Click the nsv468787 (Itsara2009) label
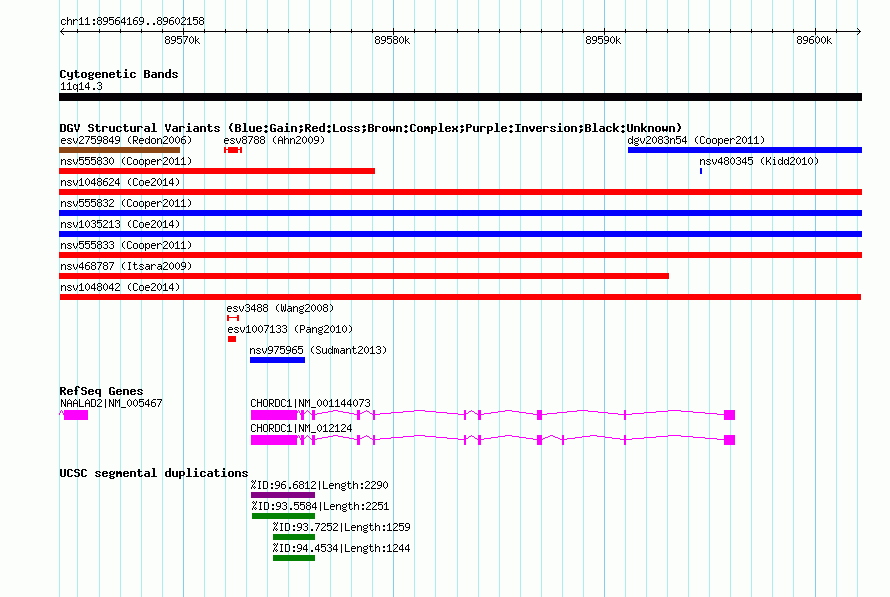 [126, 266]
